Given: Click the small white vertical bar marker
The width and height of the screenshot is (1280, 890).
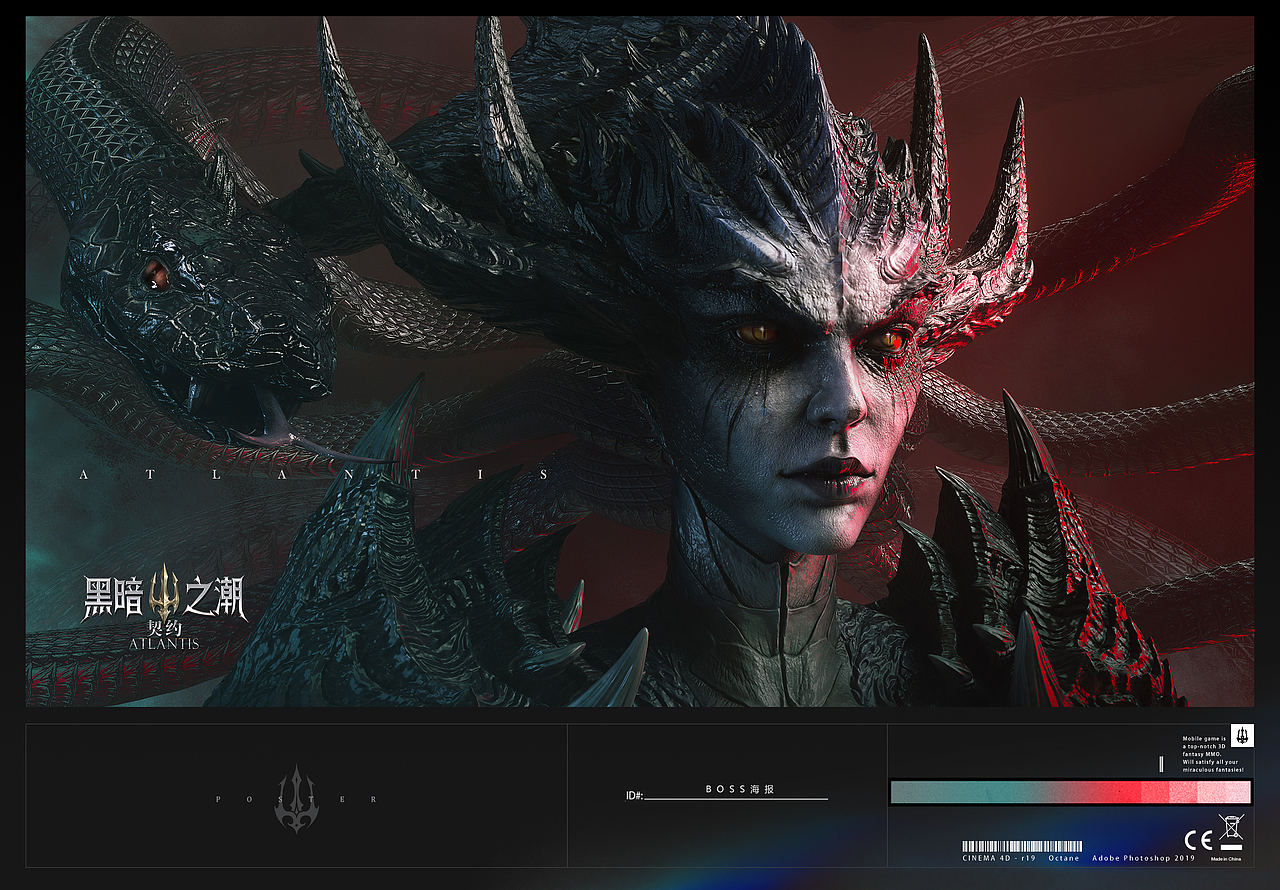Looking at the screenshot, I should click(1160, 765).
